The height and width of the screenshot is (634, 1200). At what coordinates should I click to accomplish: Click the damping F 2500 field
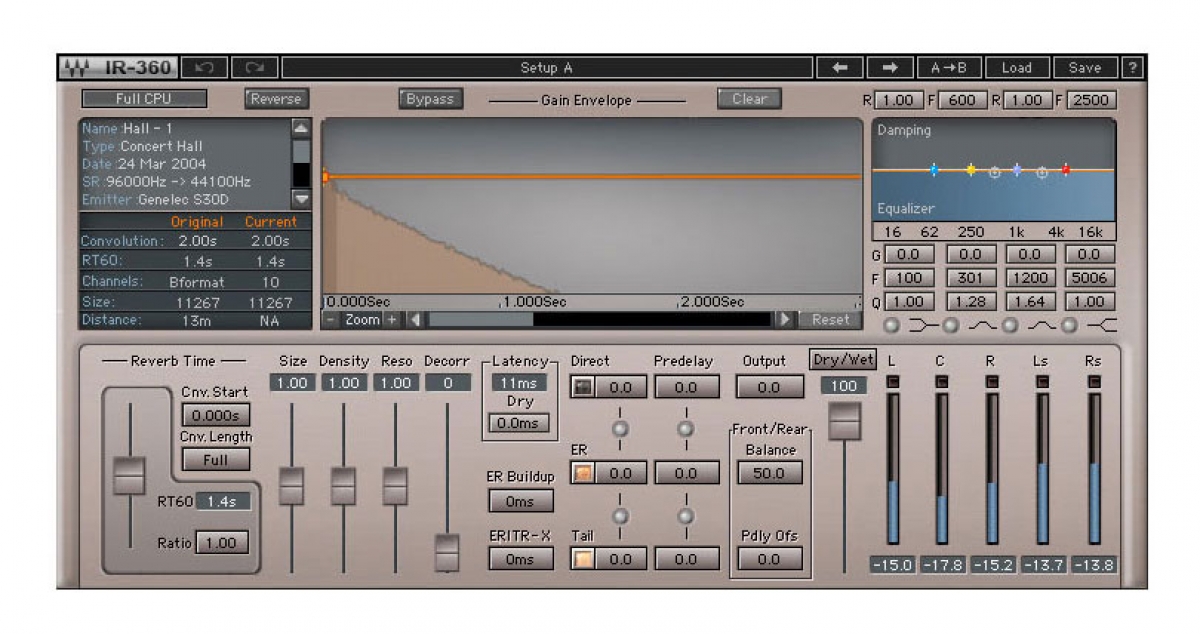pyautogui.click(x=1092, y=100)
